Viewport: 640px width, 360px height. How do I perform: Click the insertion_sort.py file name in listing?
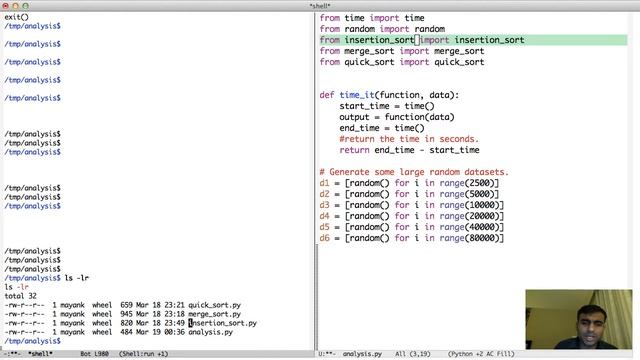[222, 323]
